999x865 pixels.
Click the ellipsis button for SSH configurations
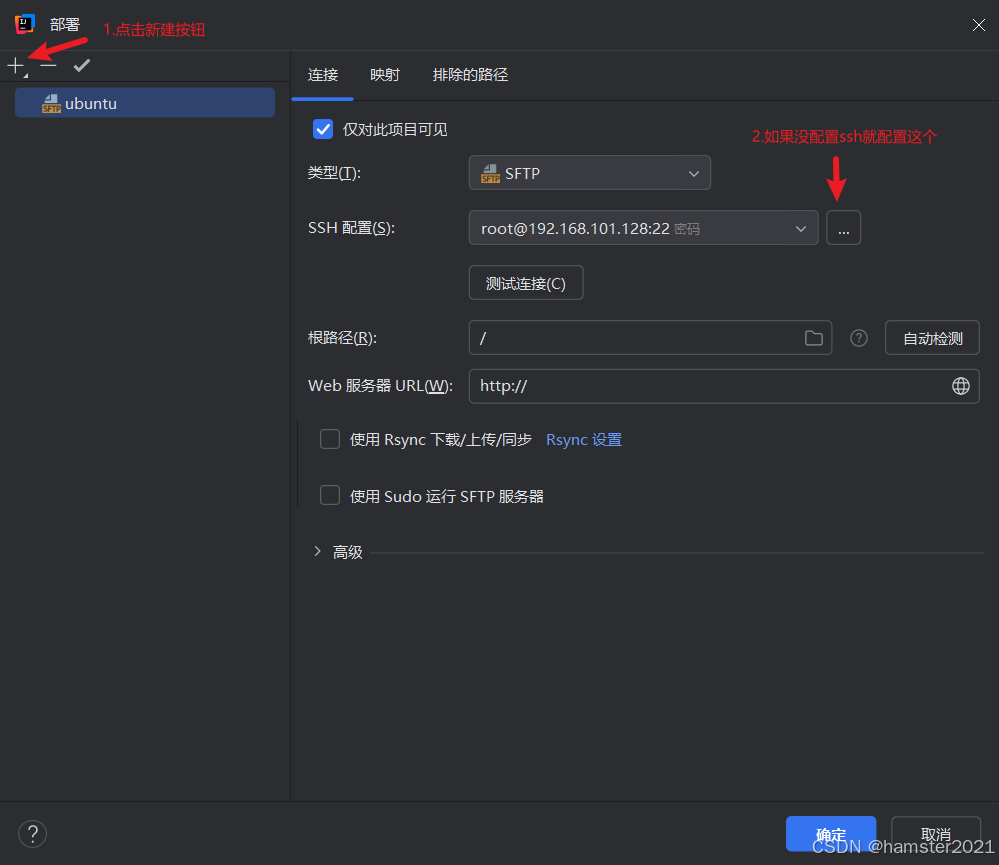(x=844, y=228)
